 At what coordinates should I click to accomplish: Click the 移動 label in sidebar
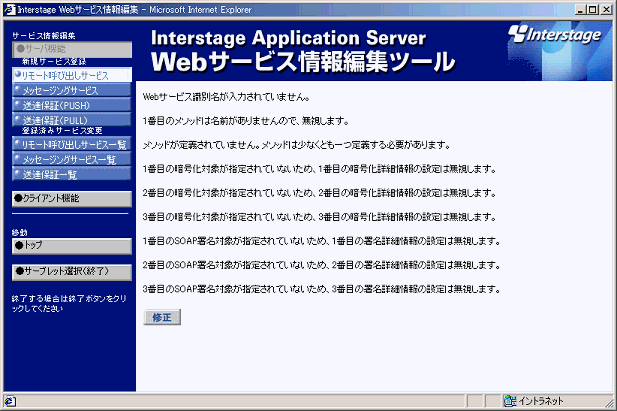(20, 233)
